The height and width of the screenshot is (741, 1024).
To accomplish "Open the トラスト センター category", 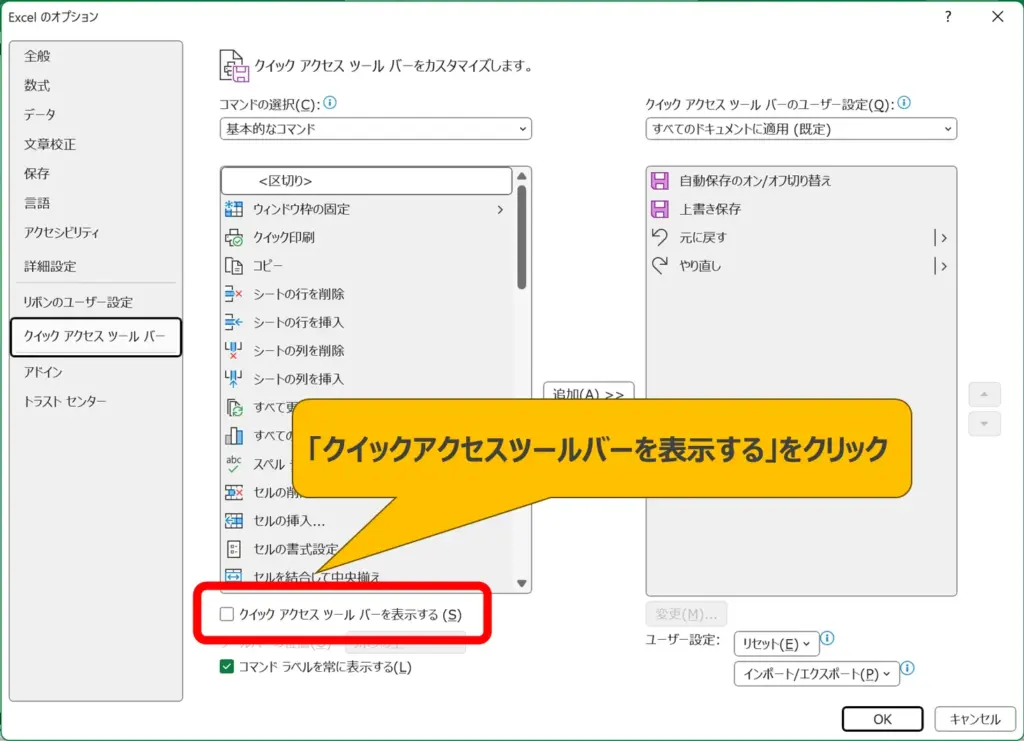I will coord(65,401).
